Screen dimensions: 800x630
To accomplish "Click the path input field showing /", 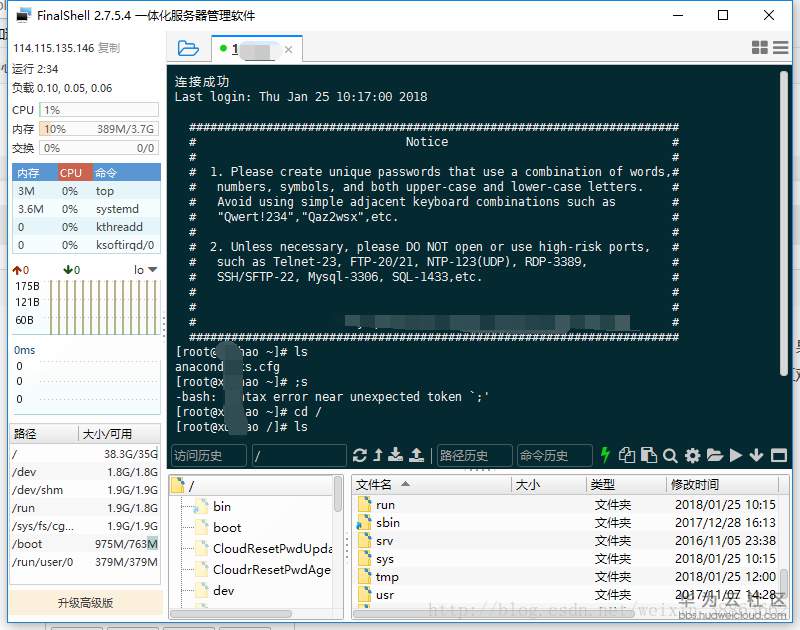I will tap(299, 456).
